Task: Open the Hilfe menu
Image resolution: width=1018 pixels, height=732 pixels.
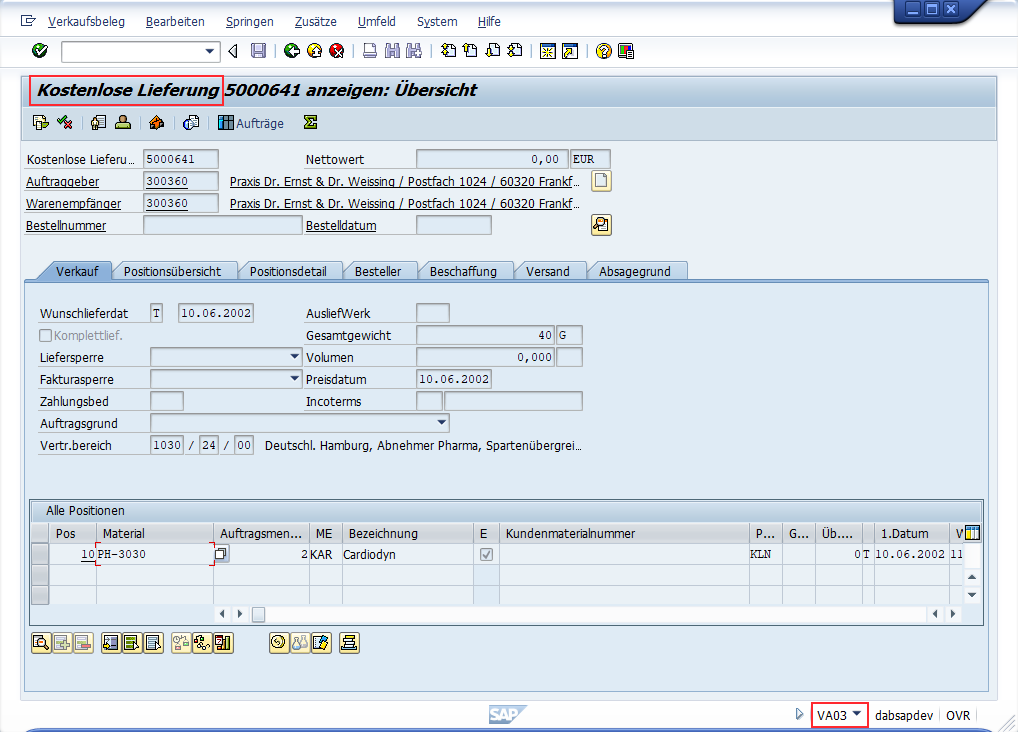Action: coord(489,21)
